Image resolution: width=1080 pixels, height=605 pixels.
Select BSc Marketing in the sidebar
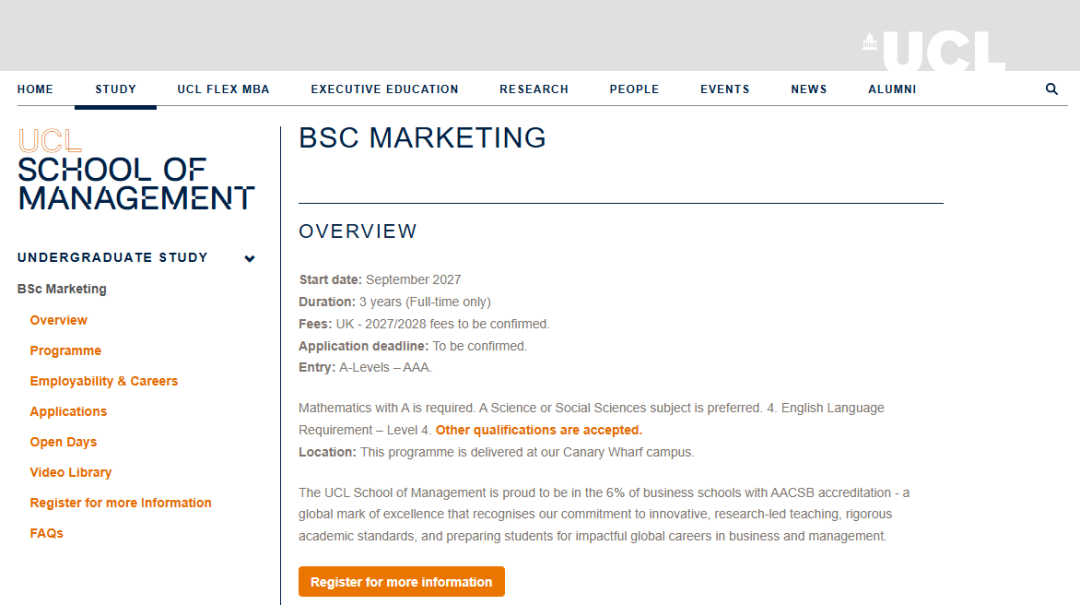tap(62, 289)
